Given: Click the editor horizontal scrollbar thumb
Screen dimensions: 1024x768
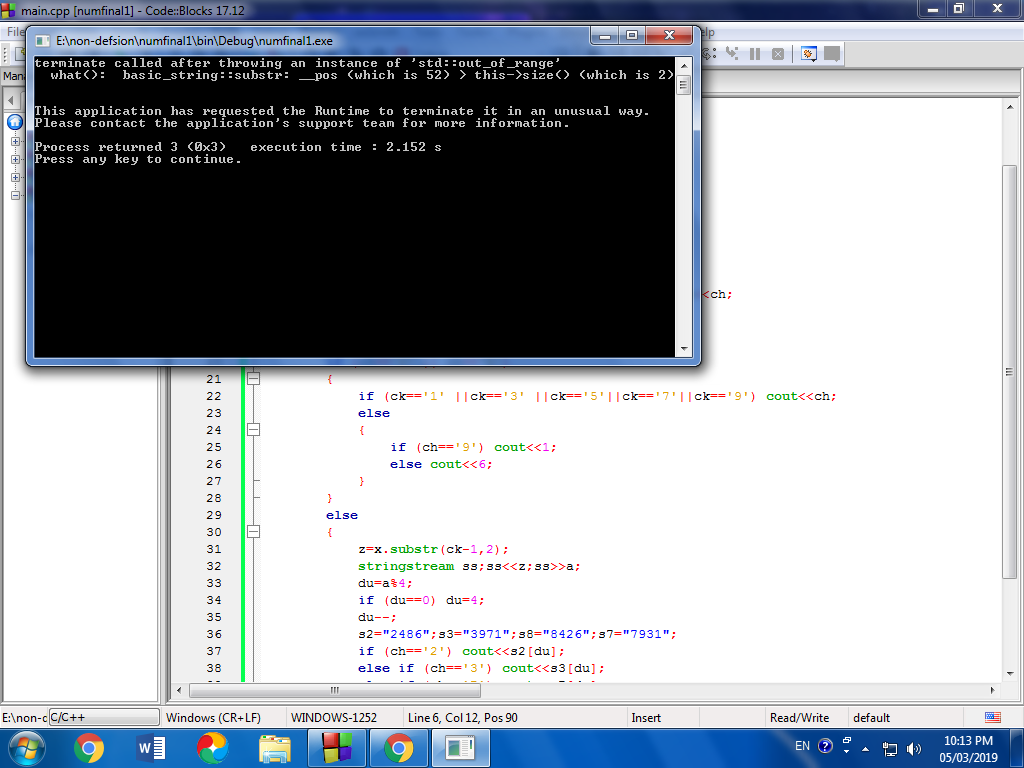Looking at the screenshot, I should click(335, 690).
